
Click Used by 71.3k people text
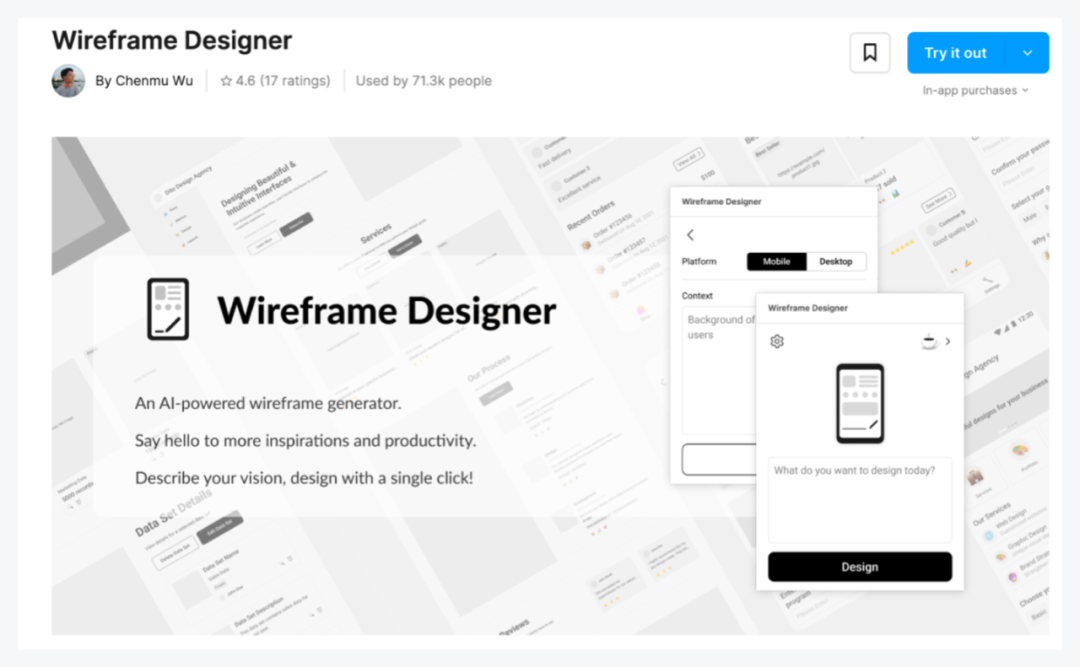(424, 81)
